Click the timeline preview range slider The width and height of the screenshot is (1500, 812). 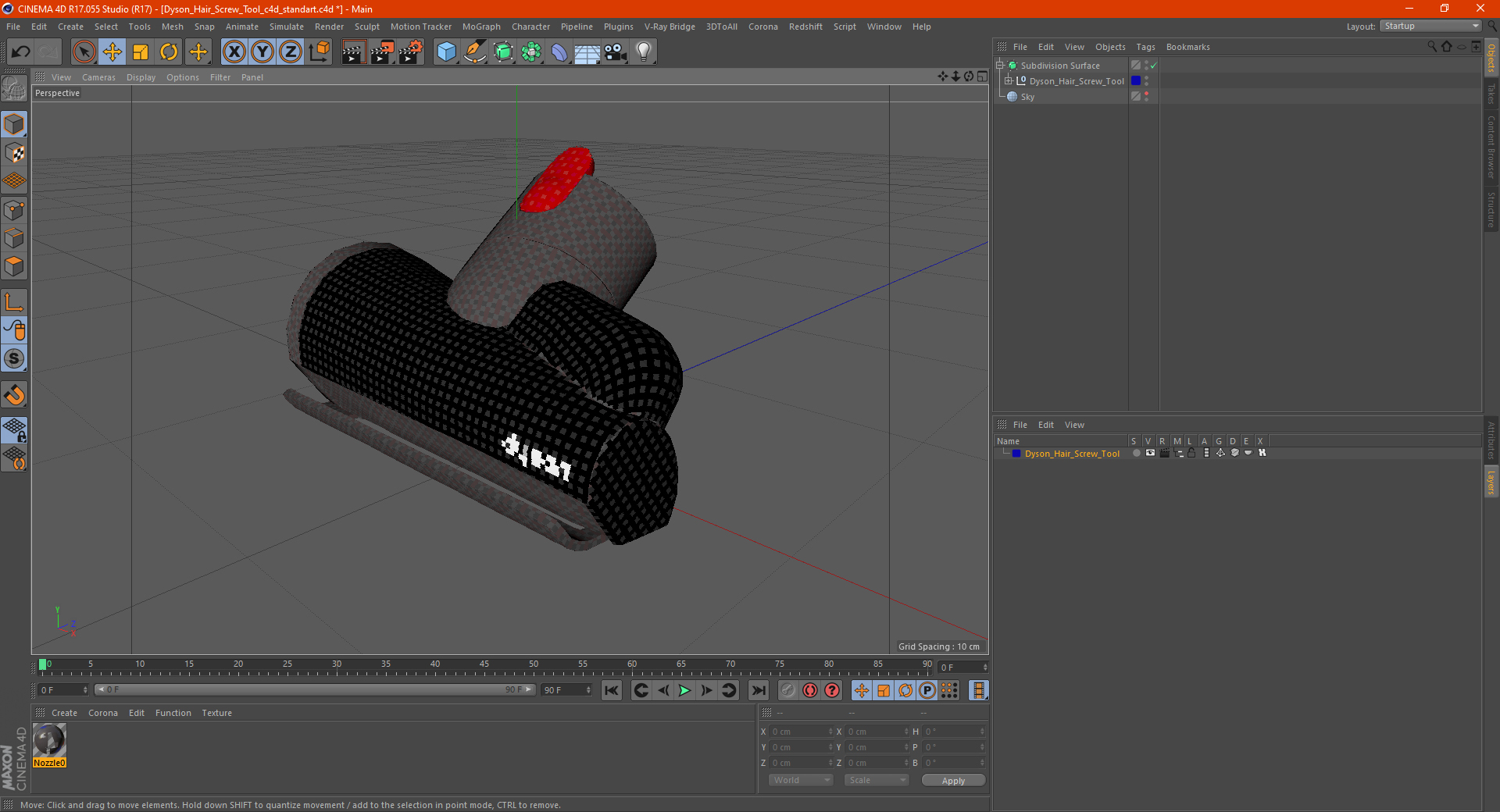(314, 689)
